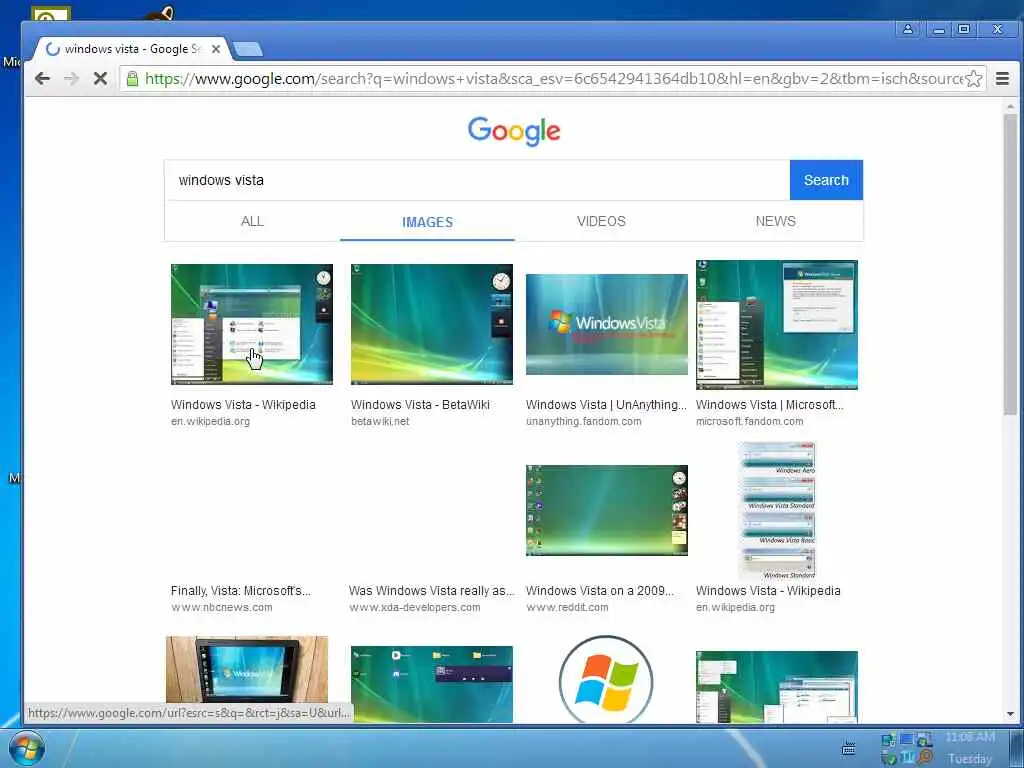Click the Windows Vista - BetaWiki link
Viewport: 1024px width, 768px height.
pyautogui.click(x=420, y=405)
